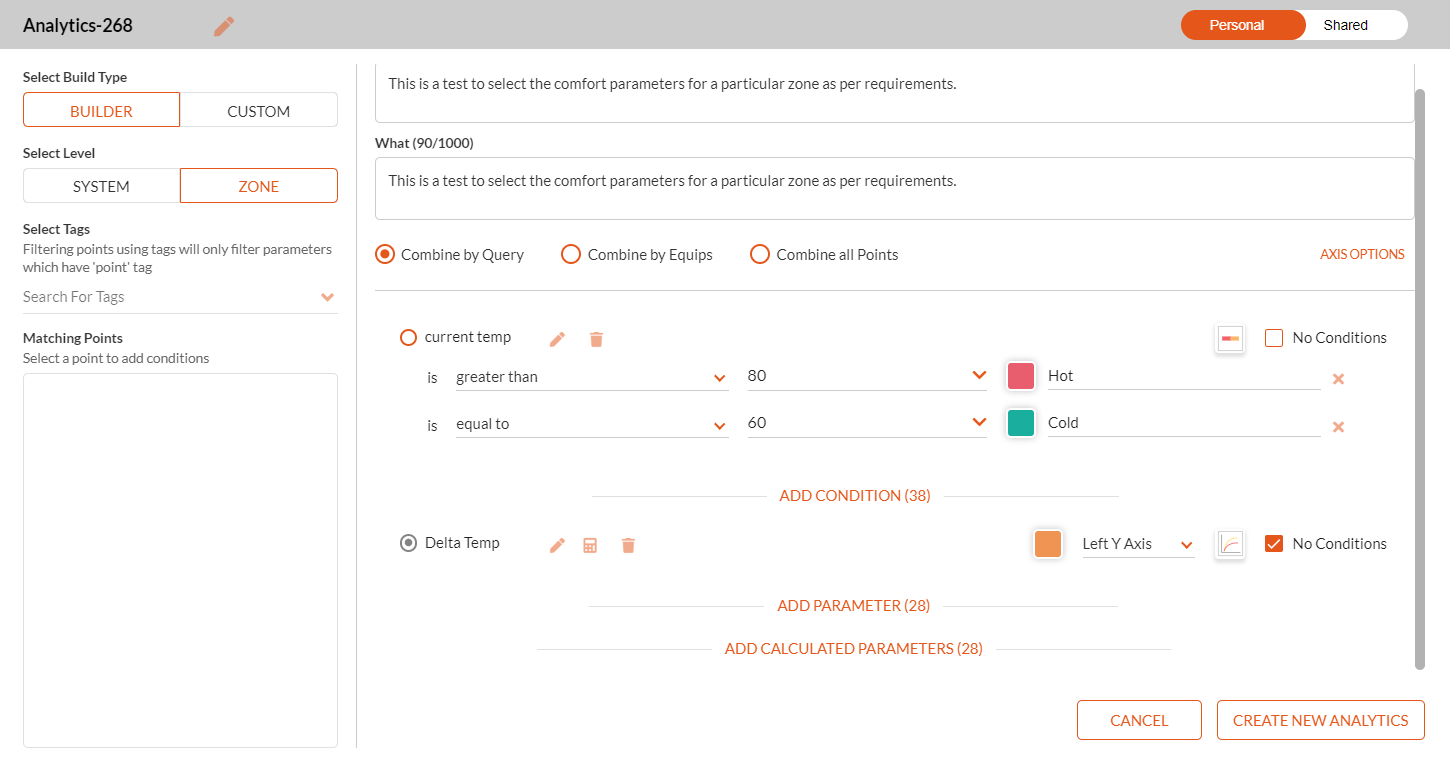1450x769 pixels.
Task: Uncheck No Conditions for Delta Temp
Action: point(1274,544)
